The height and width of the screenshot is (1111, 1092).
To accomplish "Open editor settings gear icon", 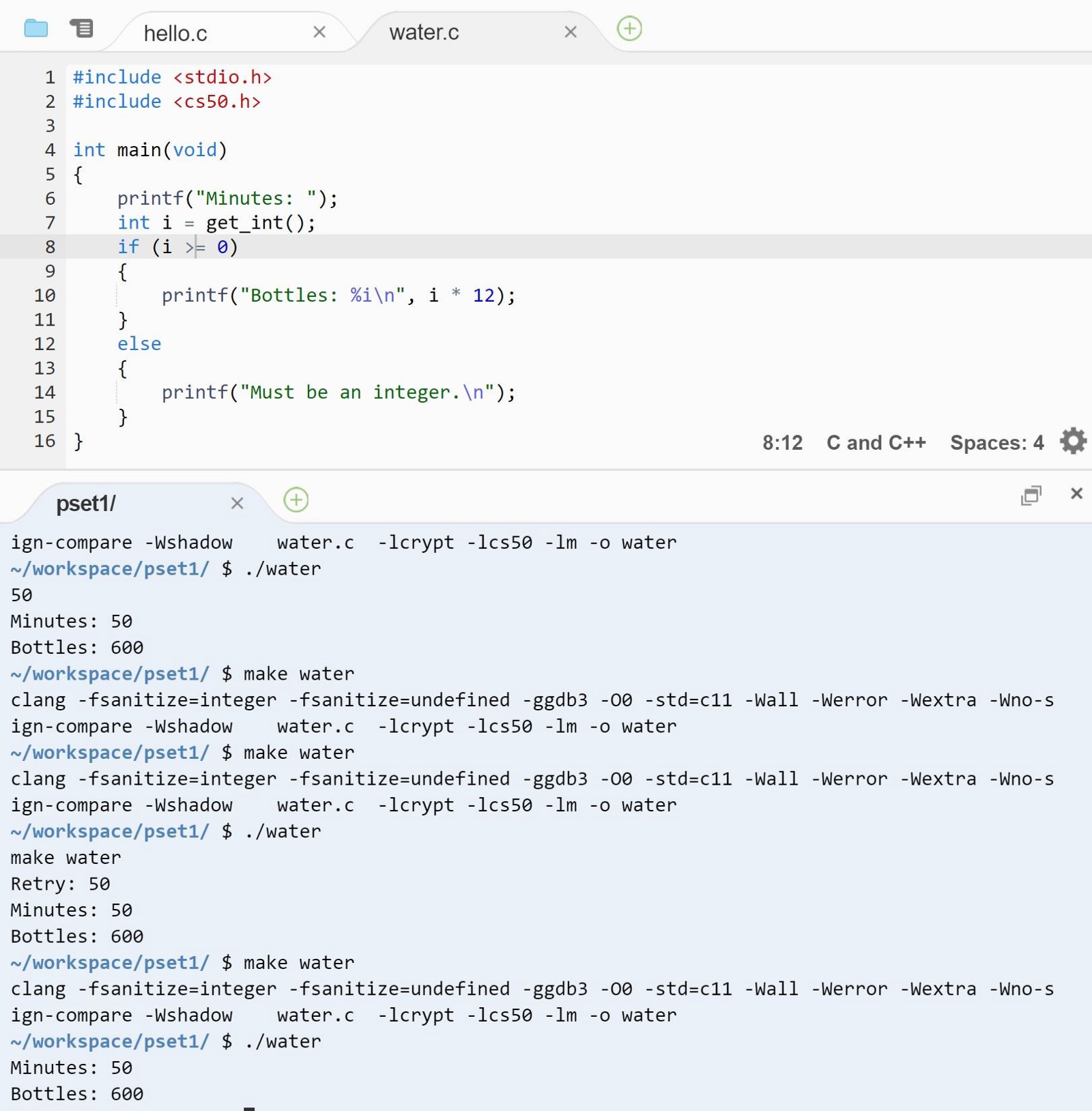I will tap(1072, 442).
